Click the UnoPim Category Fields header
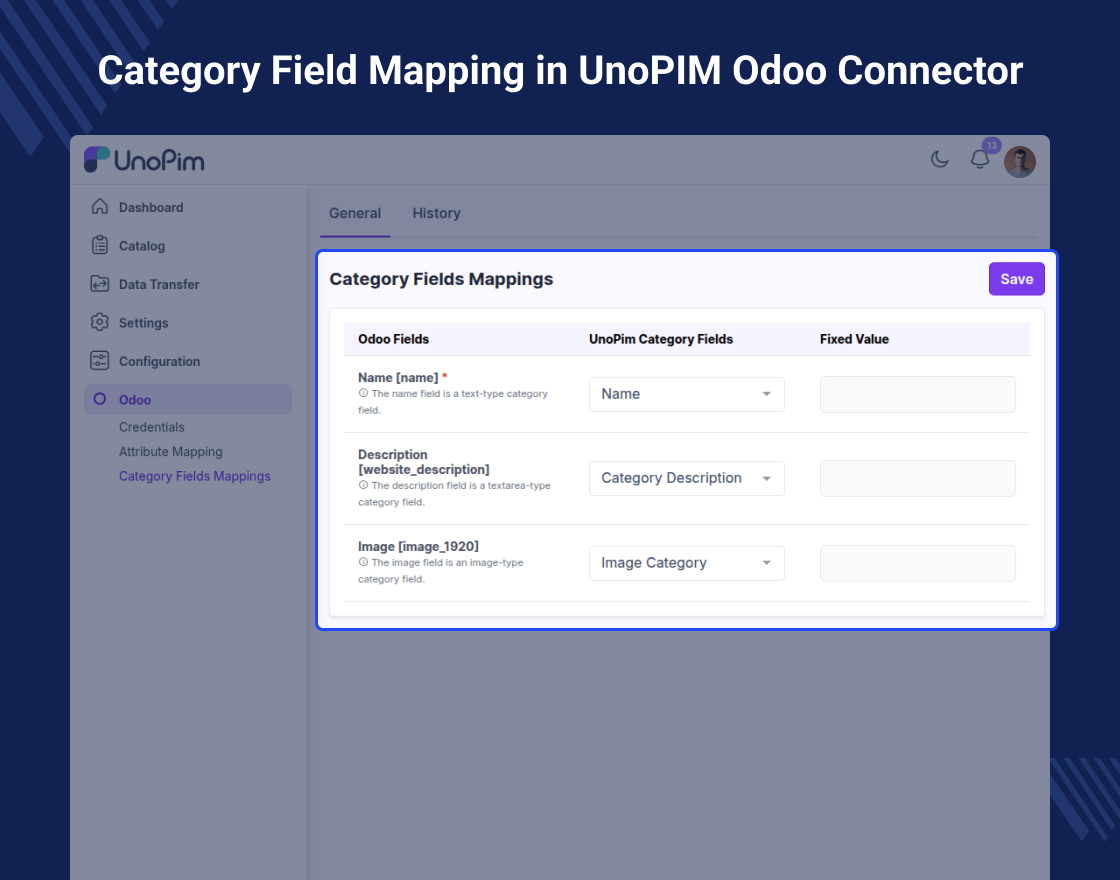1120x880 pixels. 661,339
